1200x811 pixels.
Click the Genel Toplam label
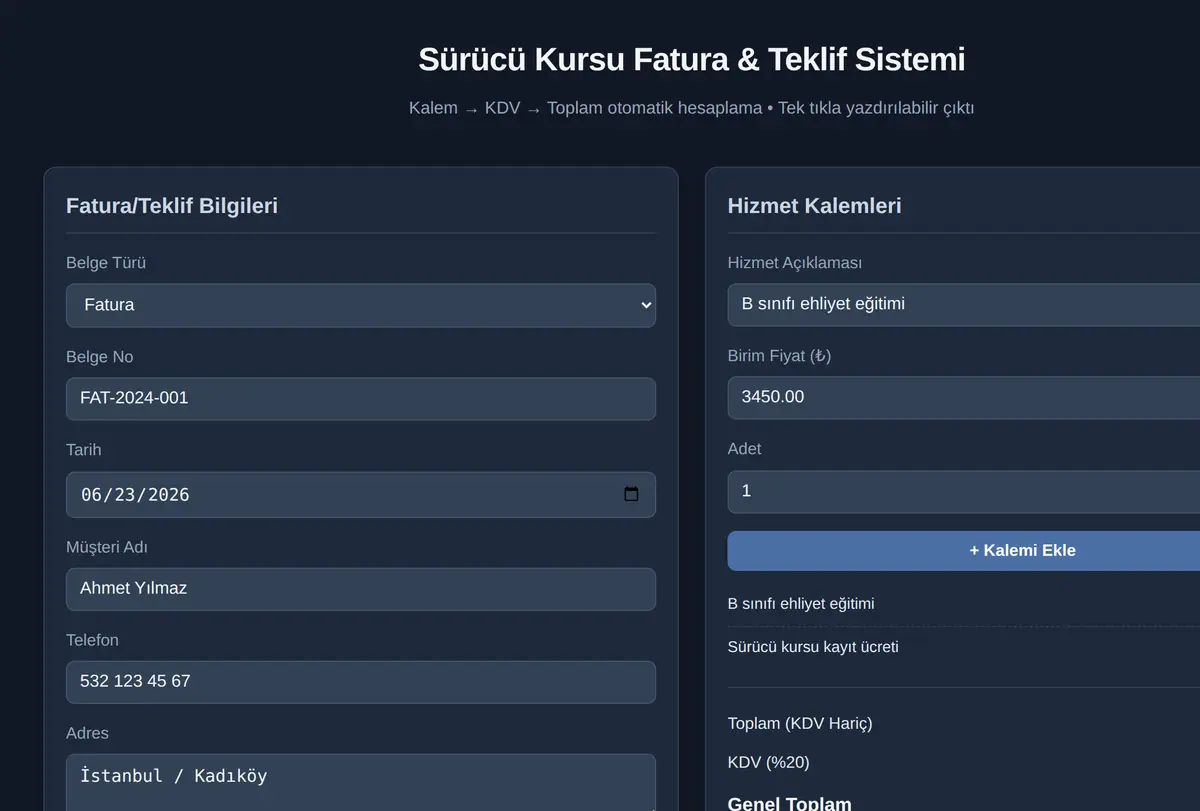790,804
